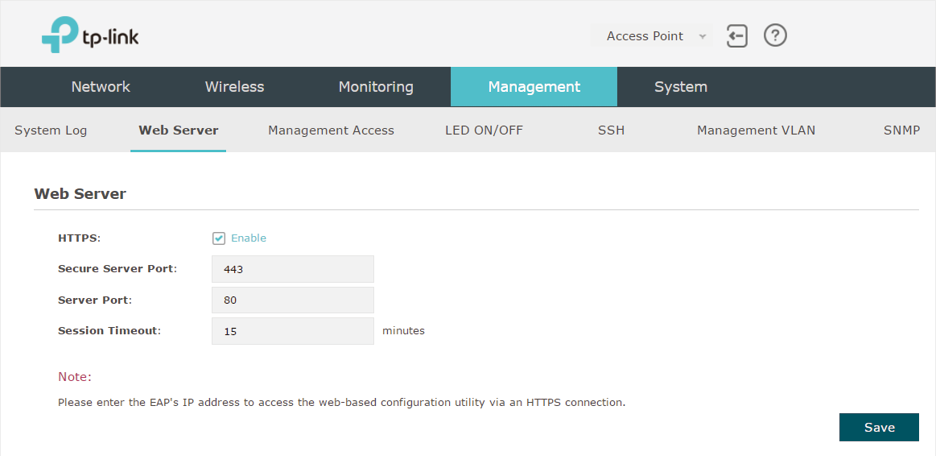Click the Save button
The image size is (936, 456).
pos(879,427)
